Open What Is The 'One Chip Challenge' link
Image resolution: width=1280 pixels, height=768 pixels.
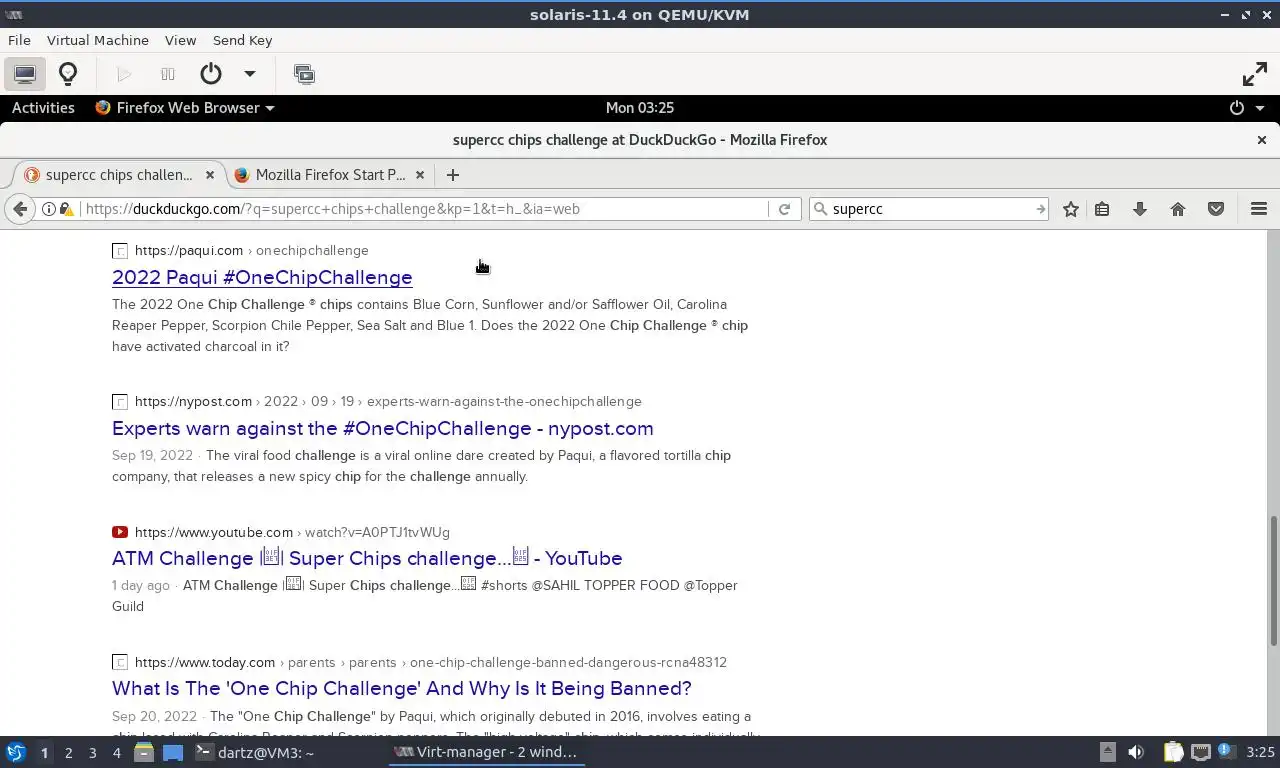tap(402, 689)
